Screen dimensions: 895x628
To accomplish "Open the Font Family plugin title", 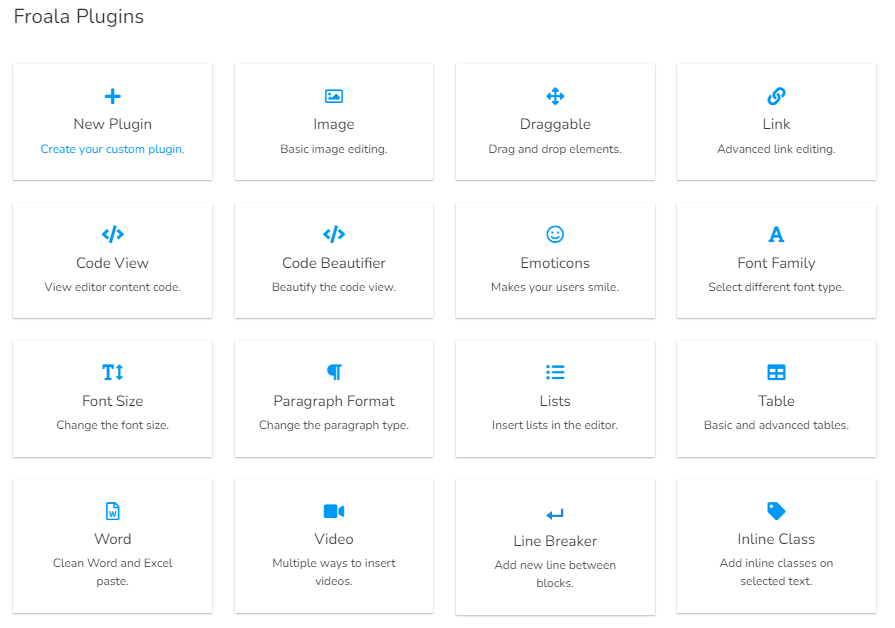I will click(776, 263).
